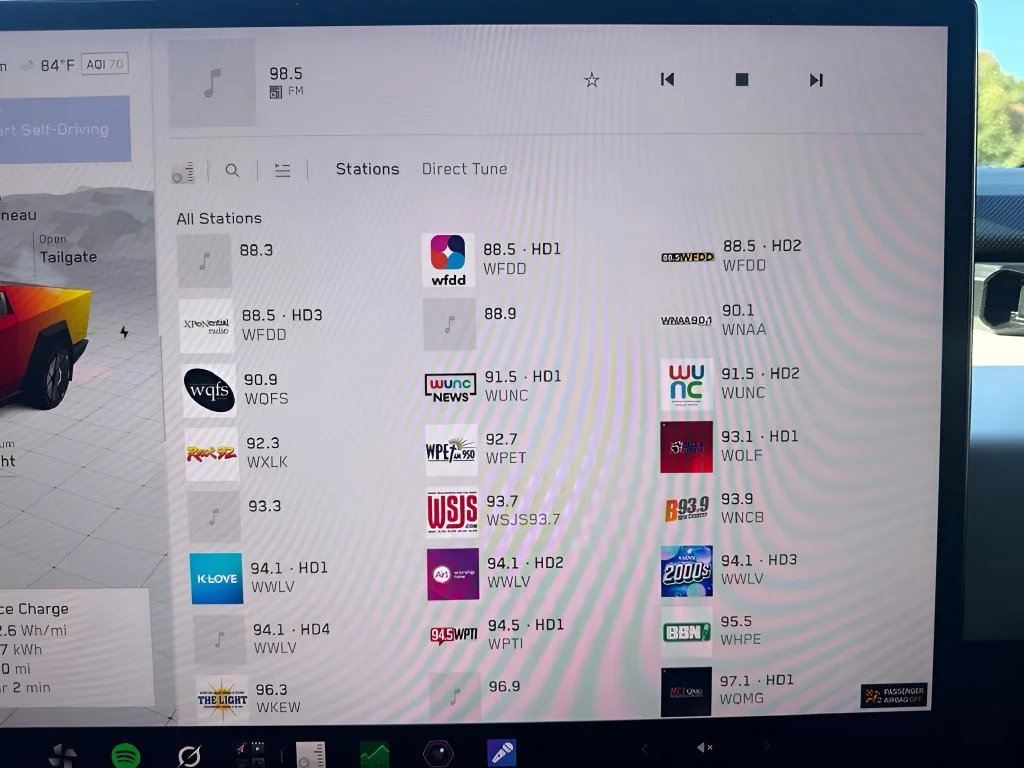Tap the AQI 70 air quality indicator
Image resolution: width=1024 pixels, height=768 pixels.
point(104,64)
